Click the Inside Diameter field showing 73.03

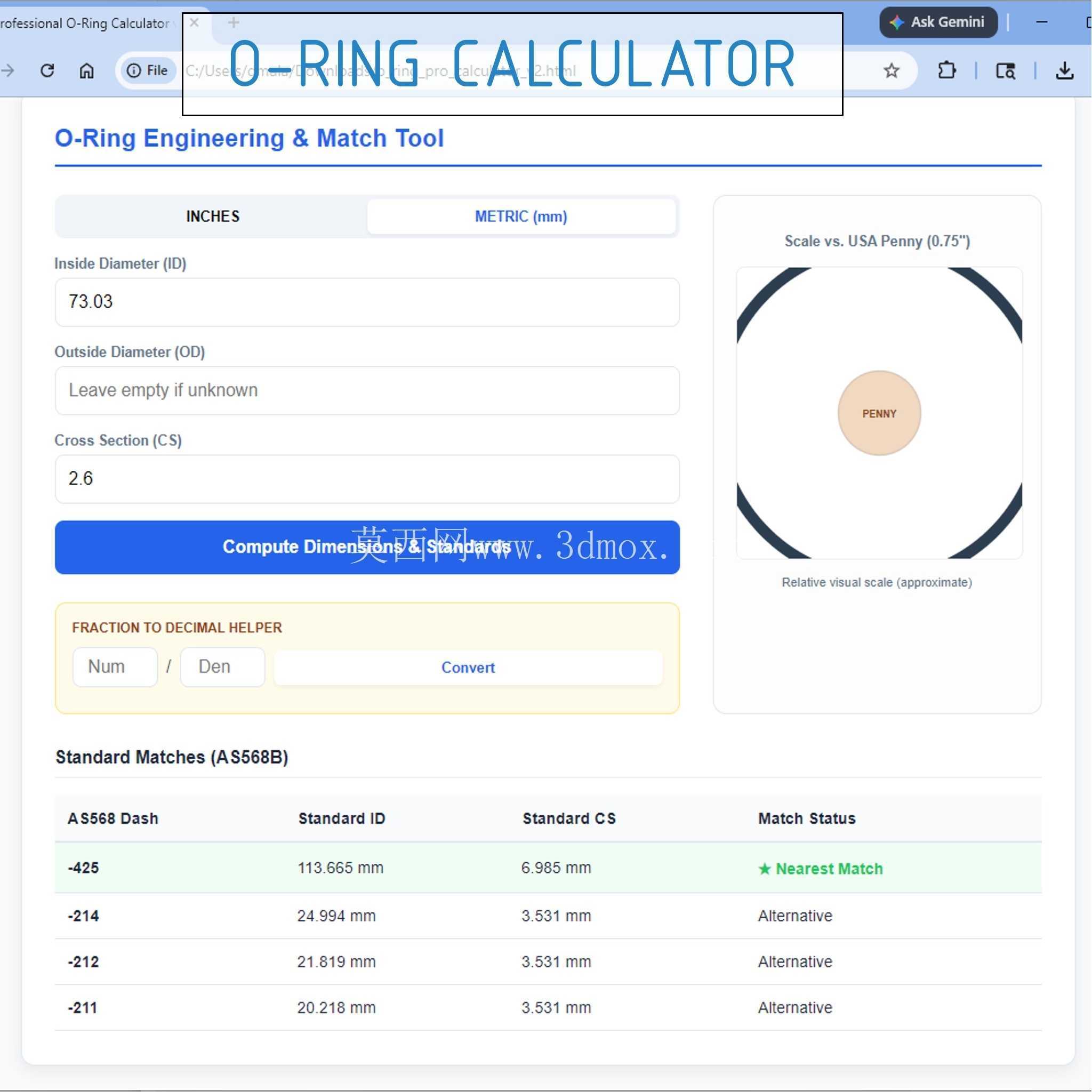click(367, 302)
